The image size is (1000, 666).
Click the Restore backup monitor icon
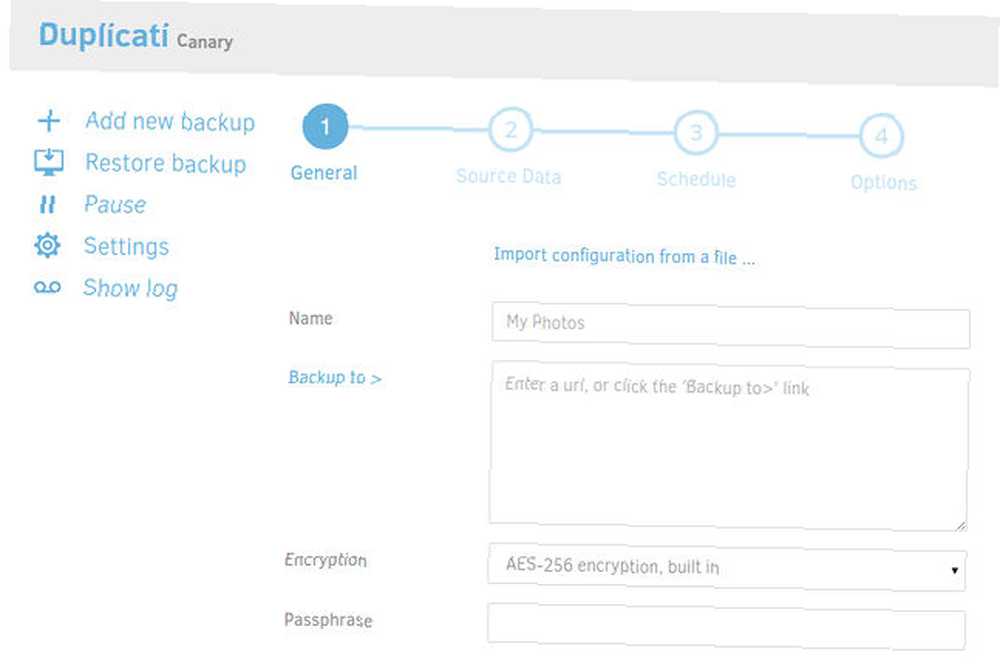click(x=48, y=163)
